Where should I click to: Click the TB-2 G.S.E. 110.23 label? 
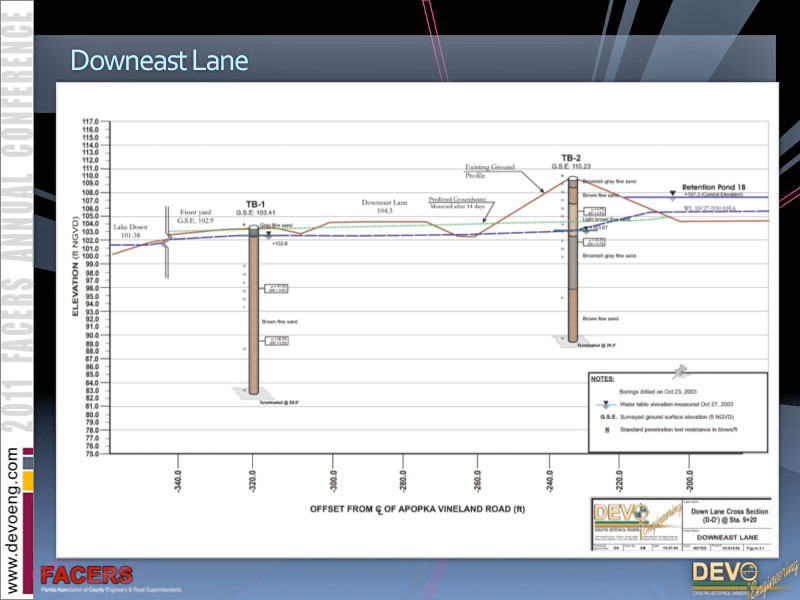(x=571, y=162)
